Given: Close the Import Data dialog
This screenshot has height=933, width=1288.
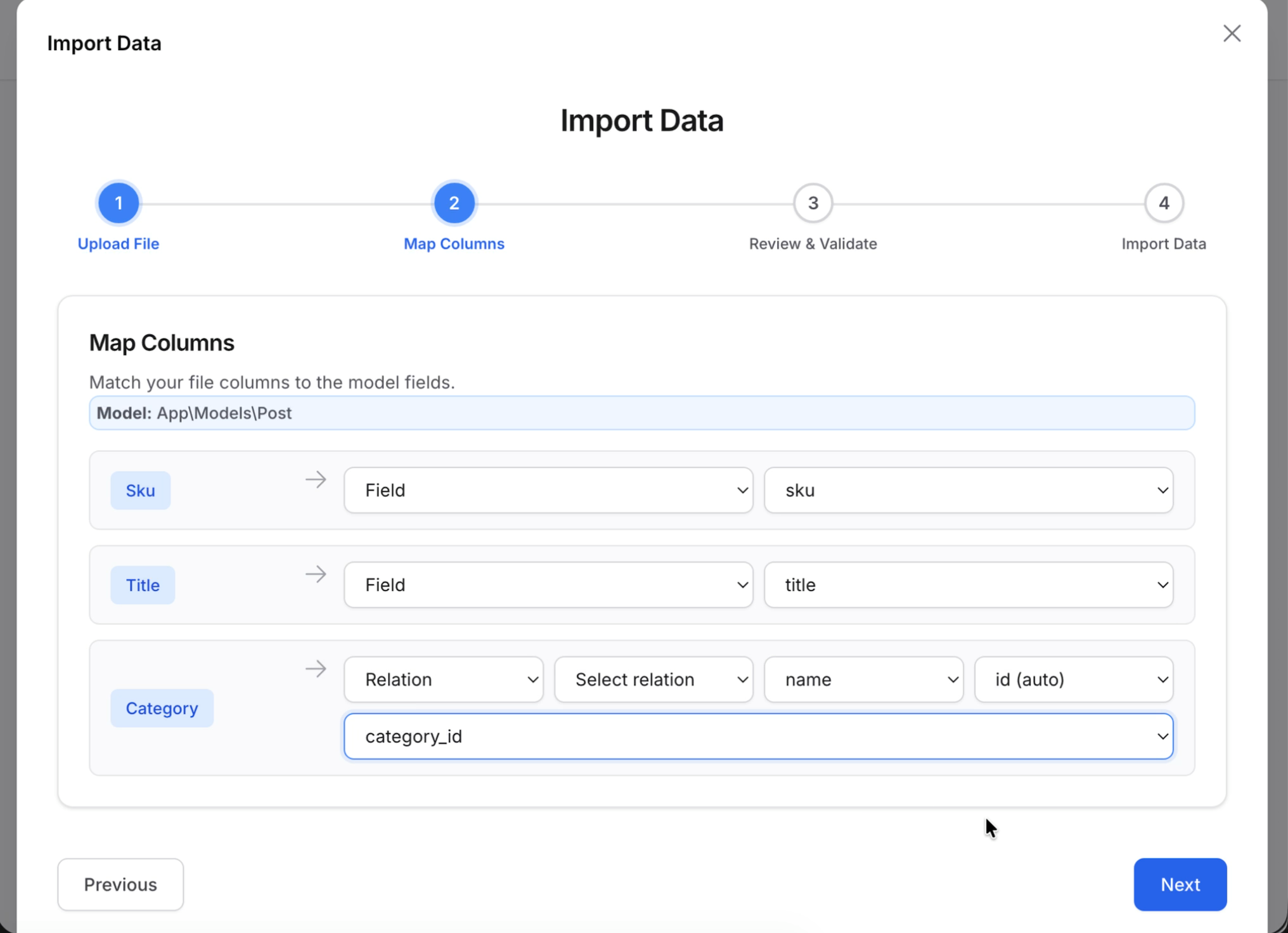Looking at the screenshot, I should click(x=1230, y=33).
